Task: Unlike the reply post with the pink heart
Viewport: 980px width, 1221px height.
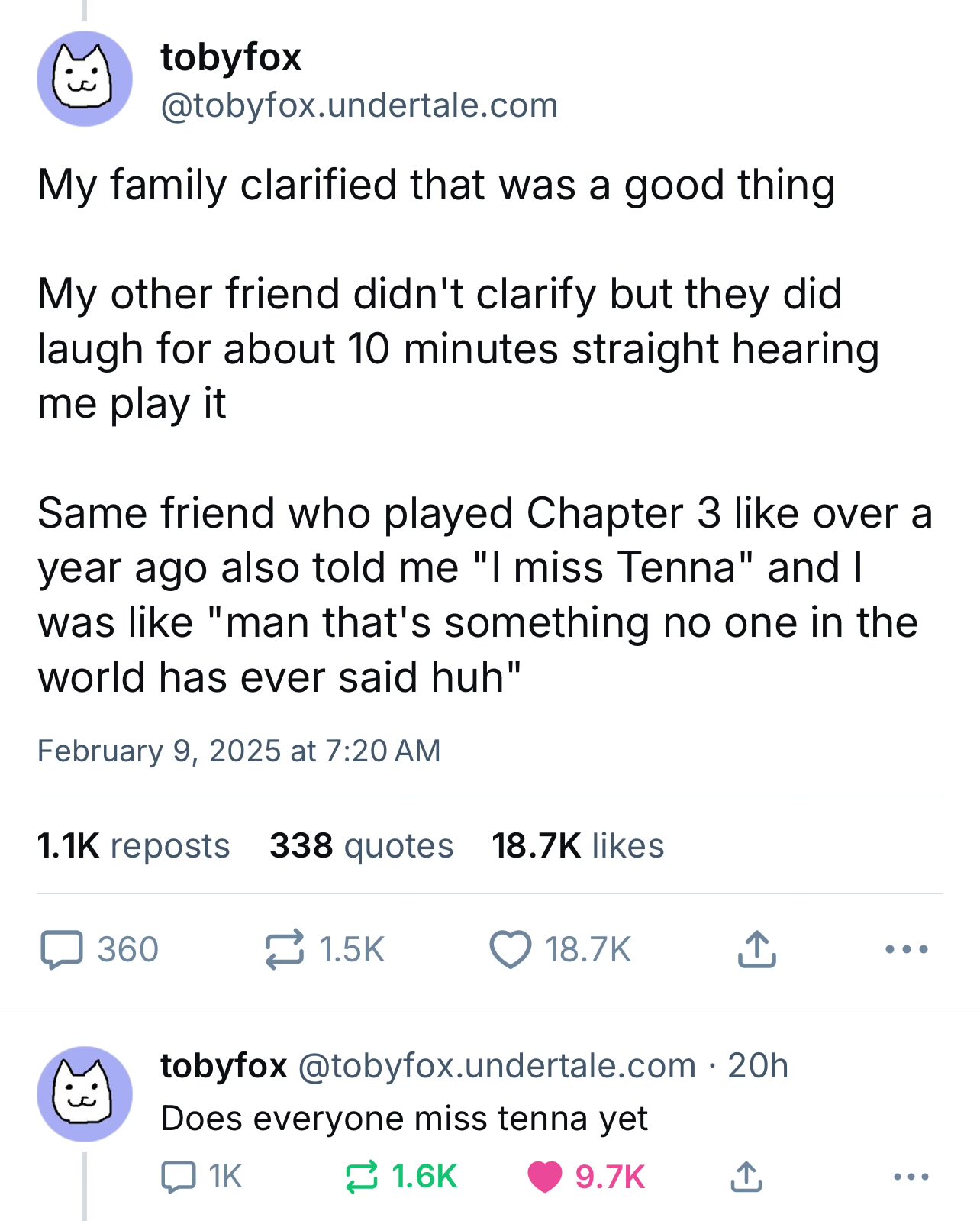Action: coord(544,1177)
